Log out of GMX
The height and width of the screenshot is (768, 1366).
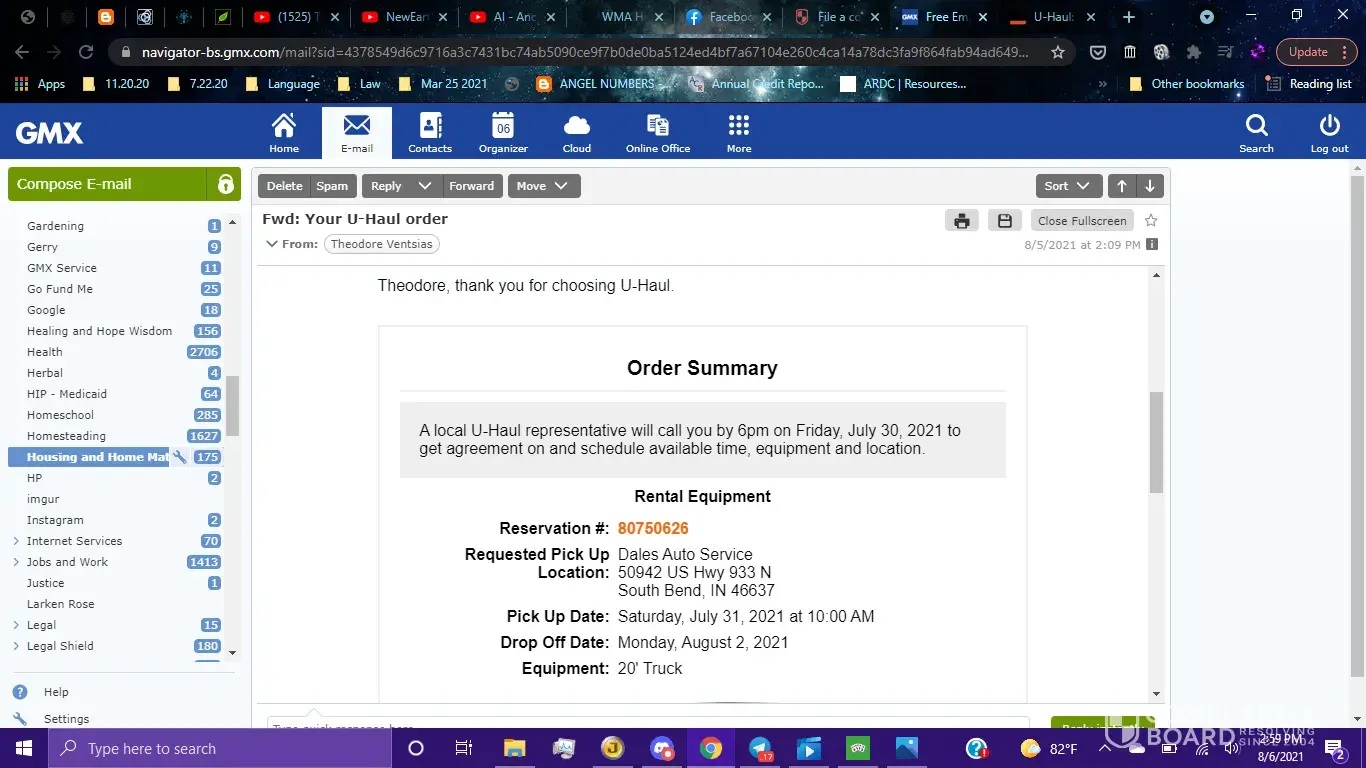(x=1329, y=133)
